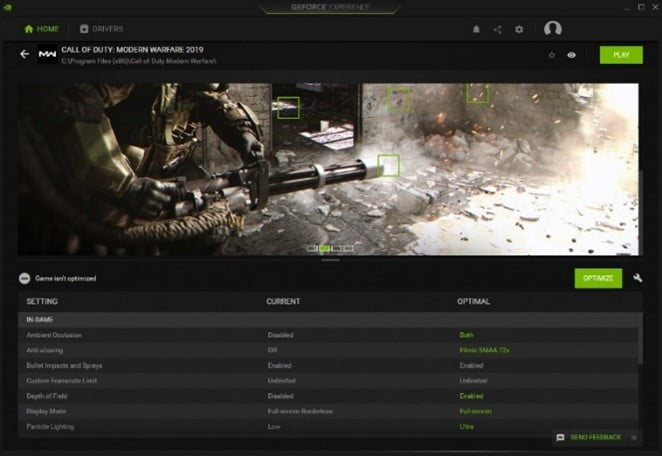Image resolution: width=662 pixels, height=456 pixels.
Task: Click current 'Full-screen Borderless' Display Mode value
Action: point(300,411)
